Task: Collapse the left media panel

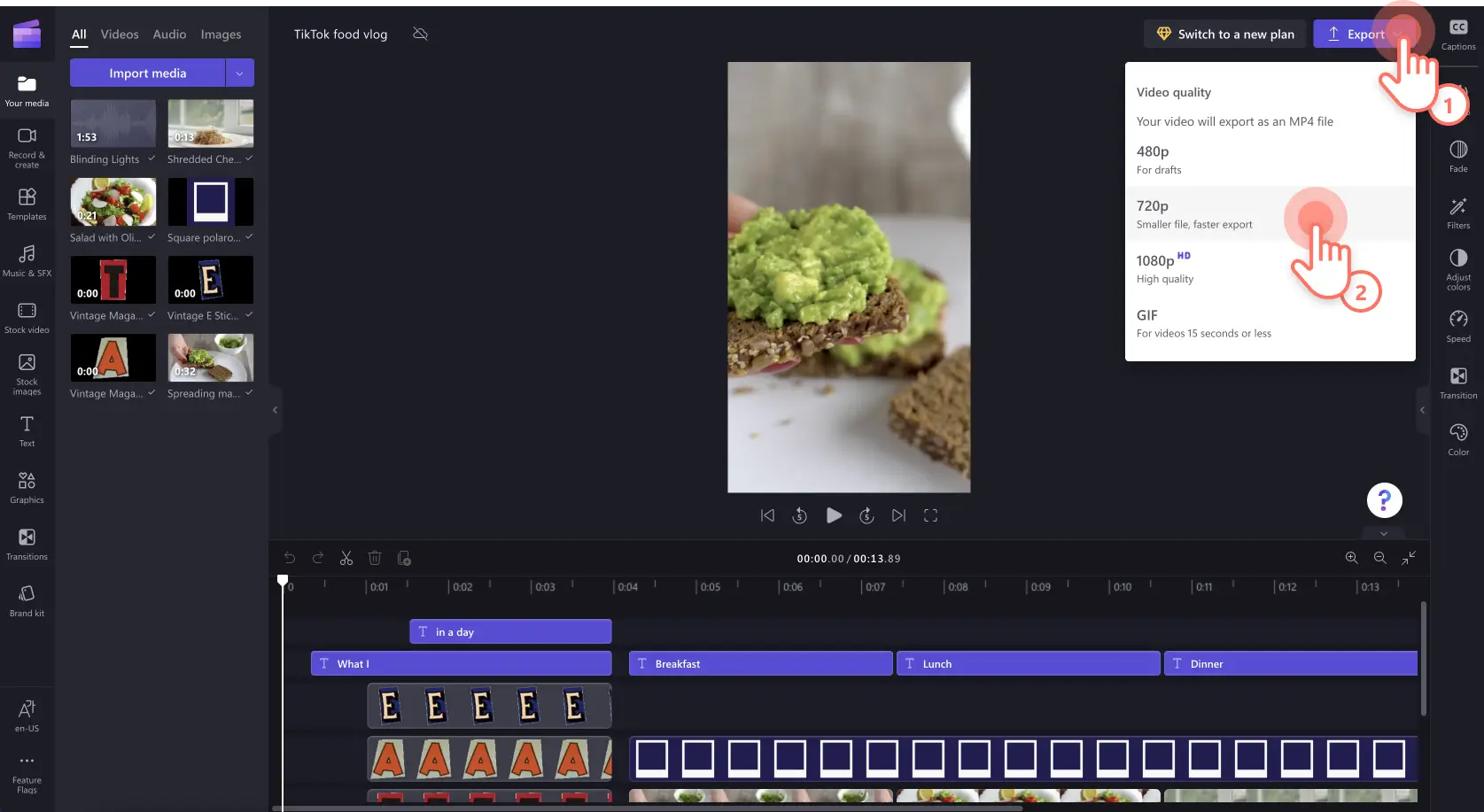Action: (x=275, y=410)
